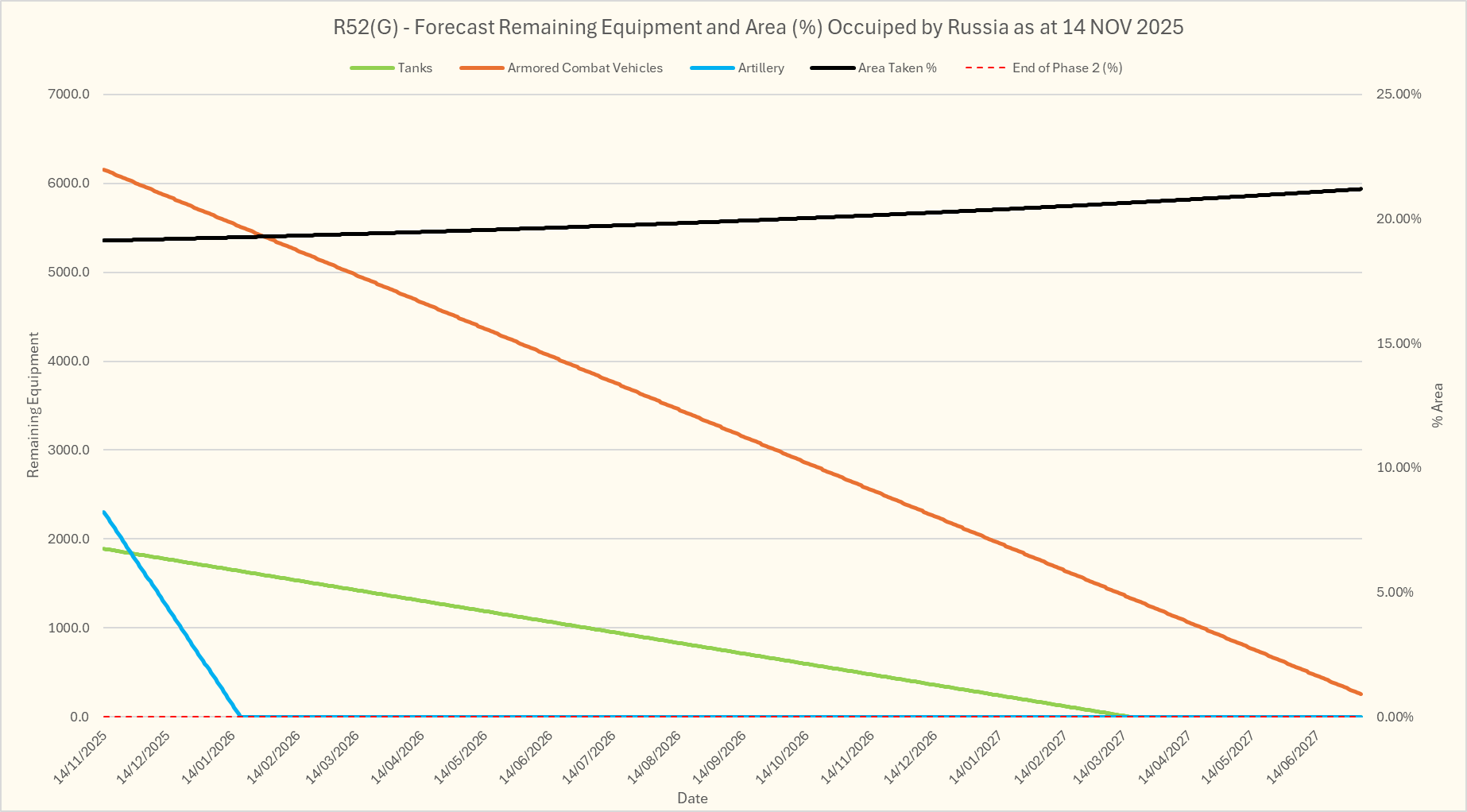Click the 14/06/2027 date axis label

[x=1293, y=757]
